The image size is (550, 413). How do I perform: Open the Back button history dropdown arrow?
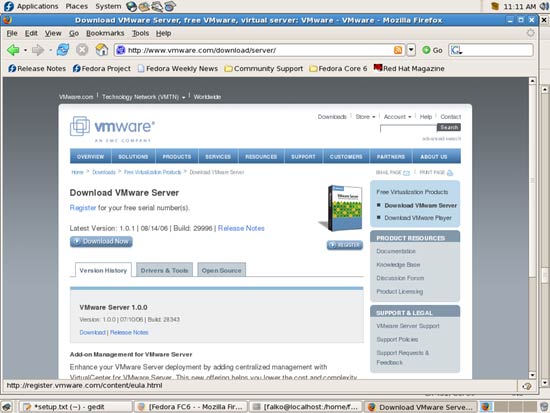[x=25, y=50]
